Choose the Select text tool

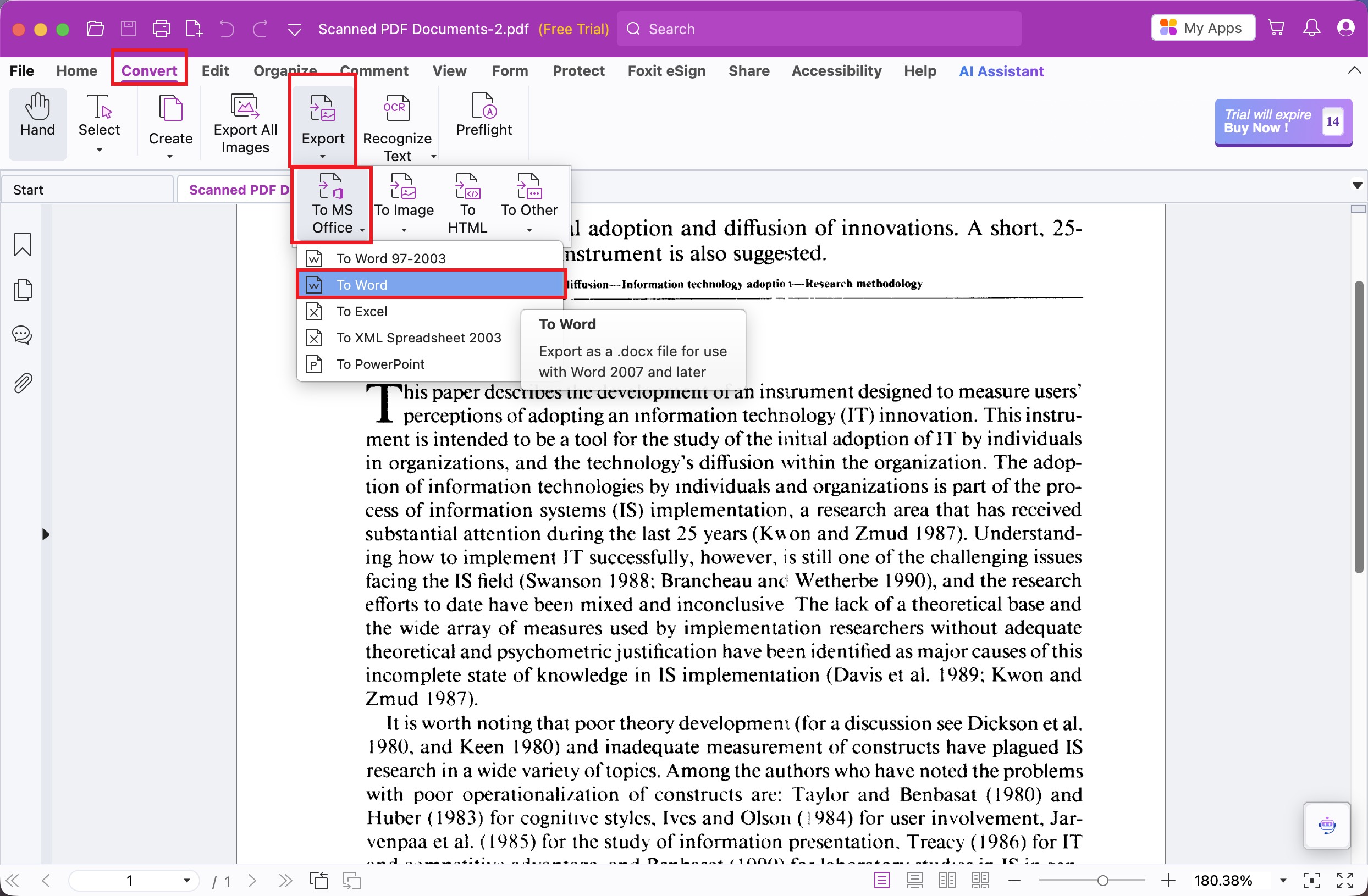(100, 123)
